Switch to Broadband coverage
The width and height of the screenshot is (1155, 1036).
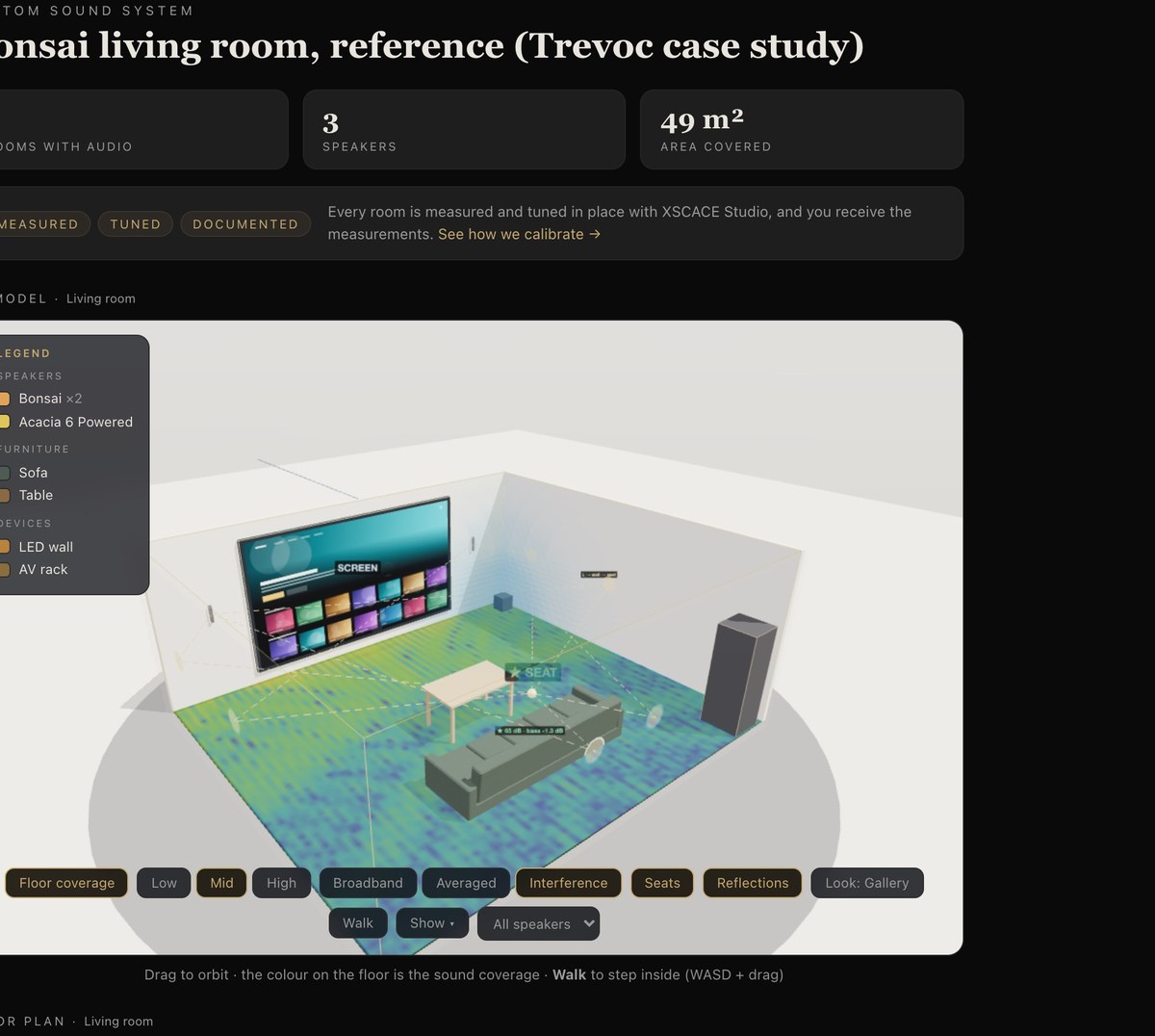pos(368,883)
